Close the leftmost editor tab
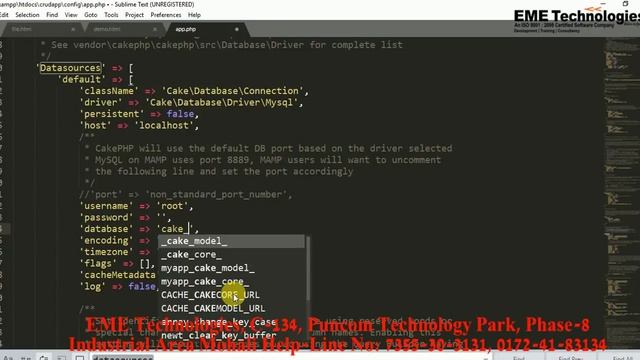 click(x=73, y=29)
